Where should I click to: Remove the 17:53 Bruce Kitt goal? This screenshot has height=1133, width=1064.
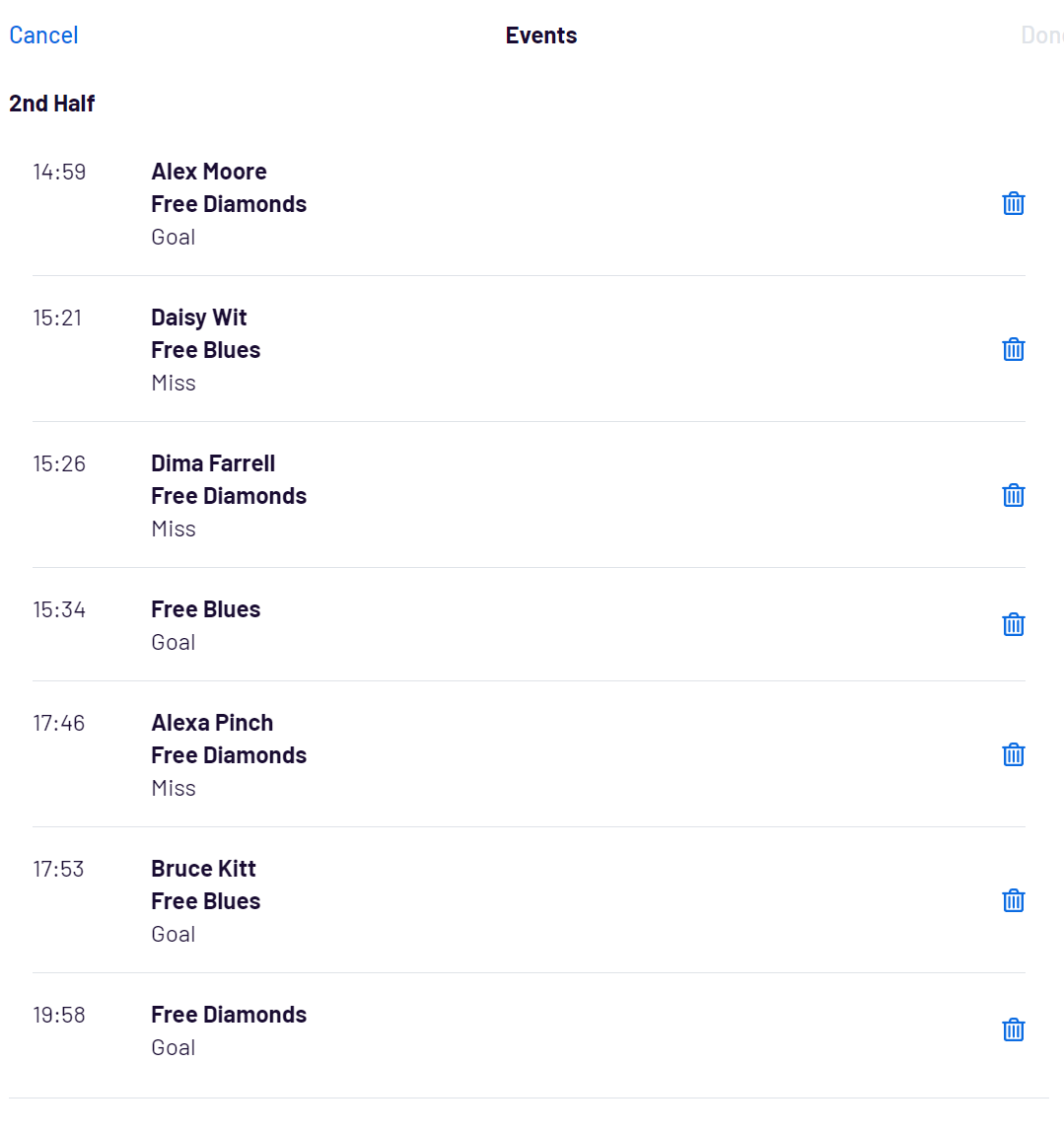tap(1013, 901)
